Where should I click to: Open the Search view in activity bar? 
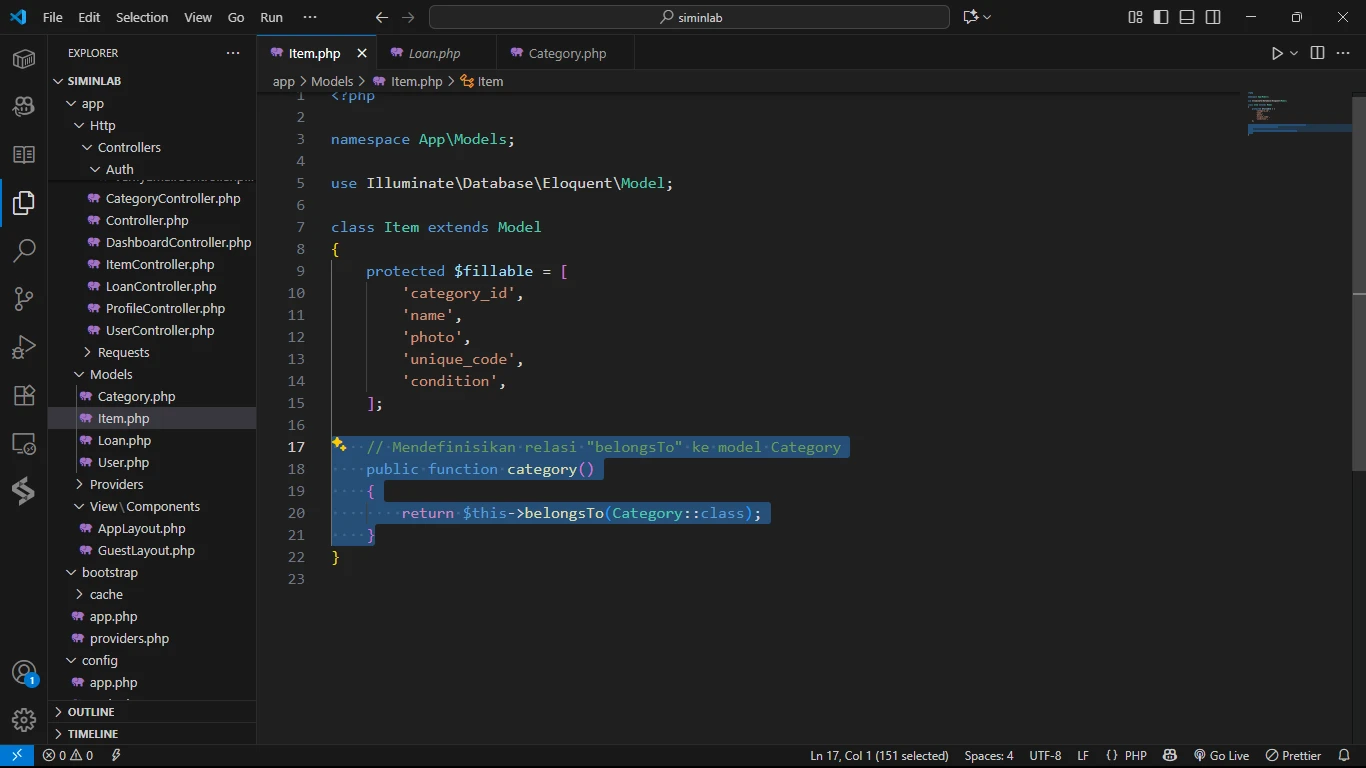(x=24, y=251)
